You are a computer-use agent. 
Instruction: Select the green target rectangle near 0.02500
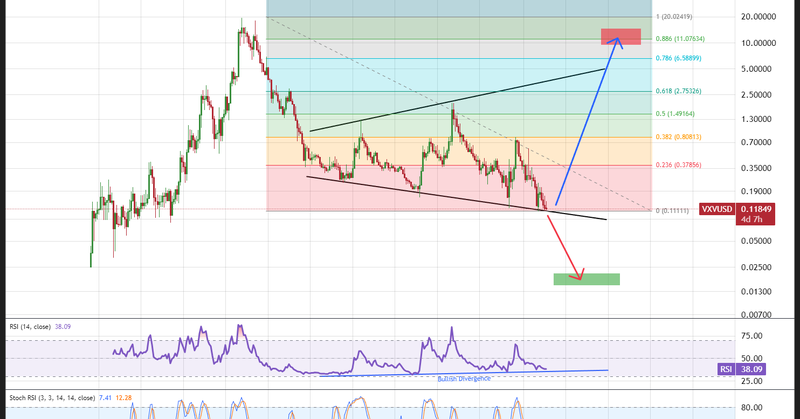tap(587, 279)
